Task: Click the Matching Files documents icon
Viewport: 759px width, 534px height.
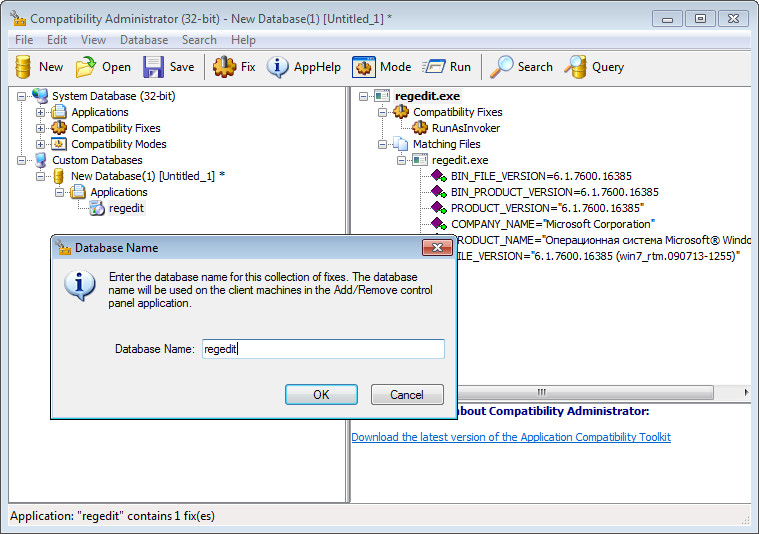Action: point(400,144)
